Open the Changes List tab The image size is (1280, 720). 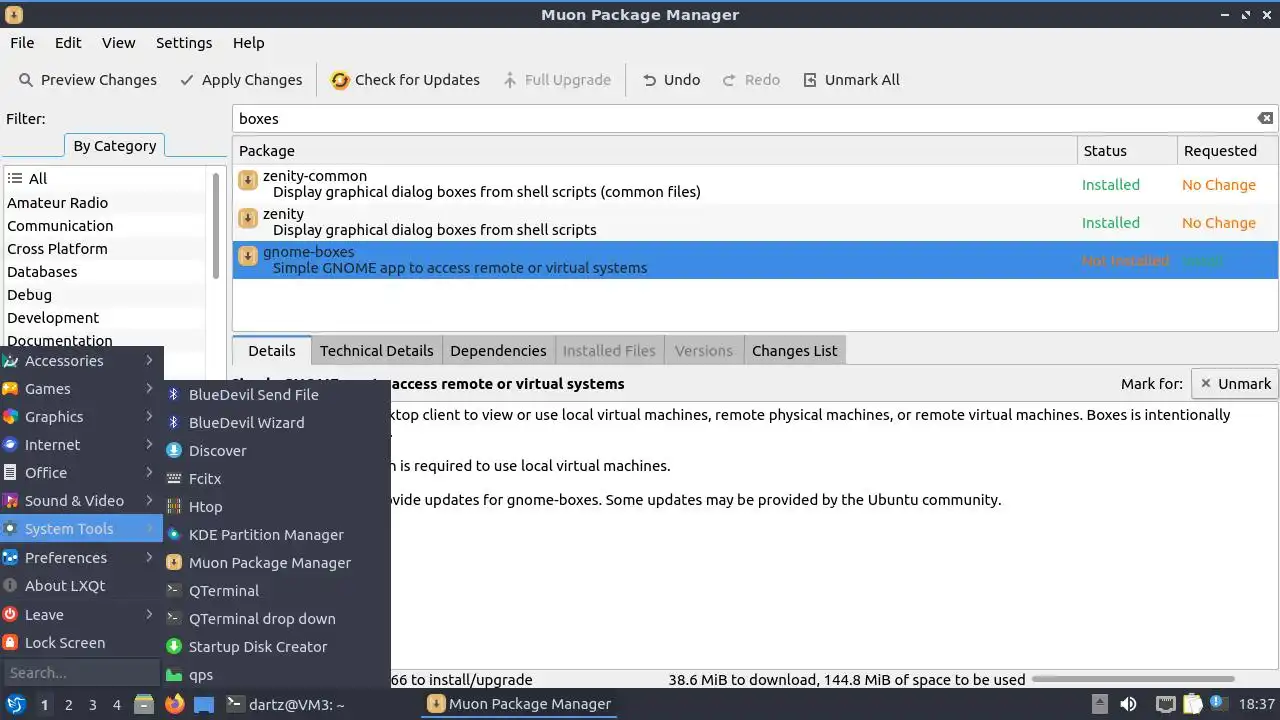click(795, 351)
